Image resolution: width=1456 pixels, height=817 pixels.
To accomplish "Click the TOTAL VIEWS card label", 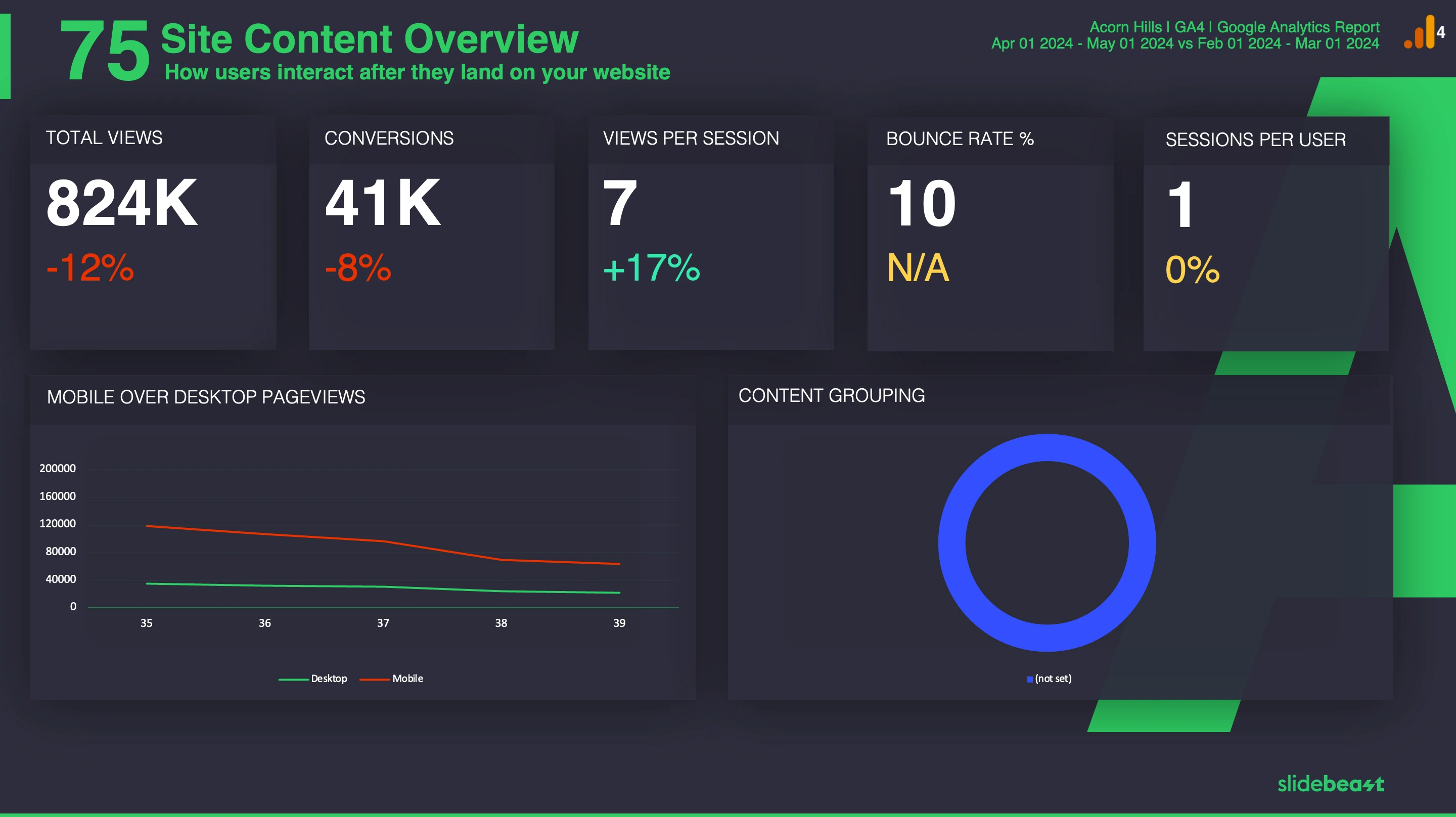I will pos(104,138).
